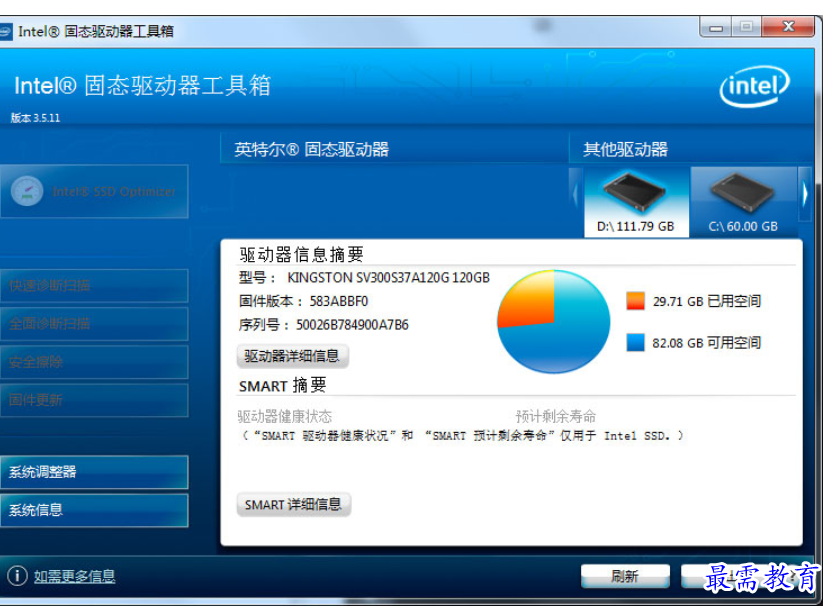Select the C:\ 60.00 GB drive thumbnail
The width and height of the screenshot is (827, 609).
(744, 202)
